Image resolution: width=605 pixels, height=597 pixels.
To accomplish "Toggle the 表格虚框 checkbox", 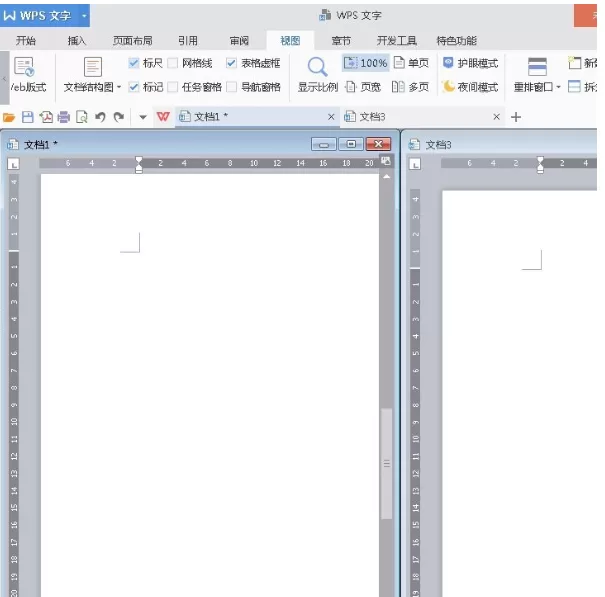I will click(232, 63).
